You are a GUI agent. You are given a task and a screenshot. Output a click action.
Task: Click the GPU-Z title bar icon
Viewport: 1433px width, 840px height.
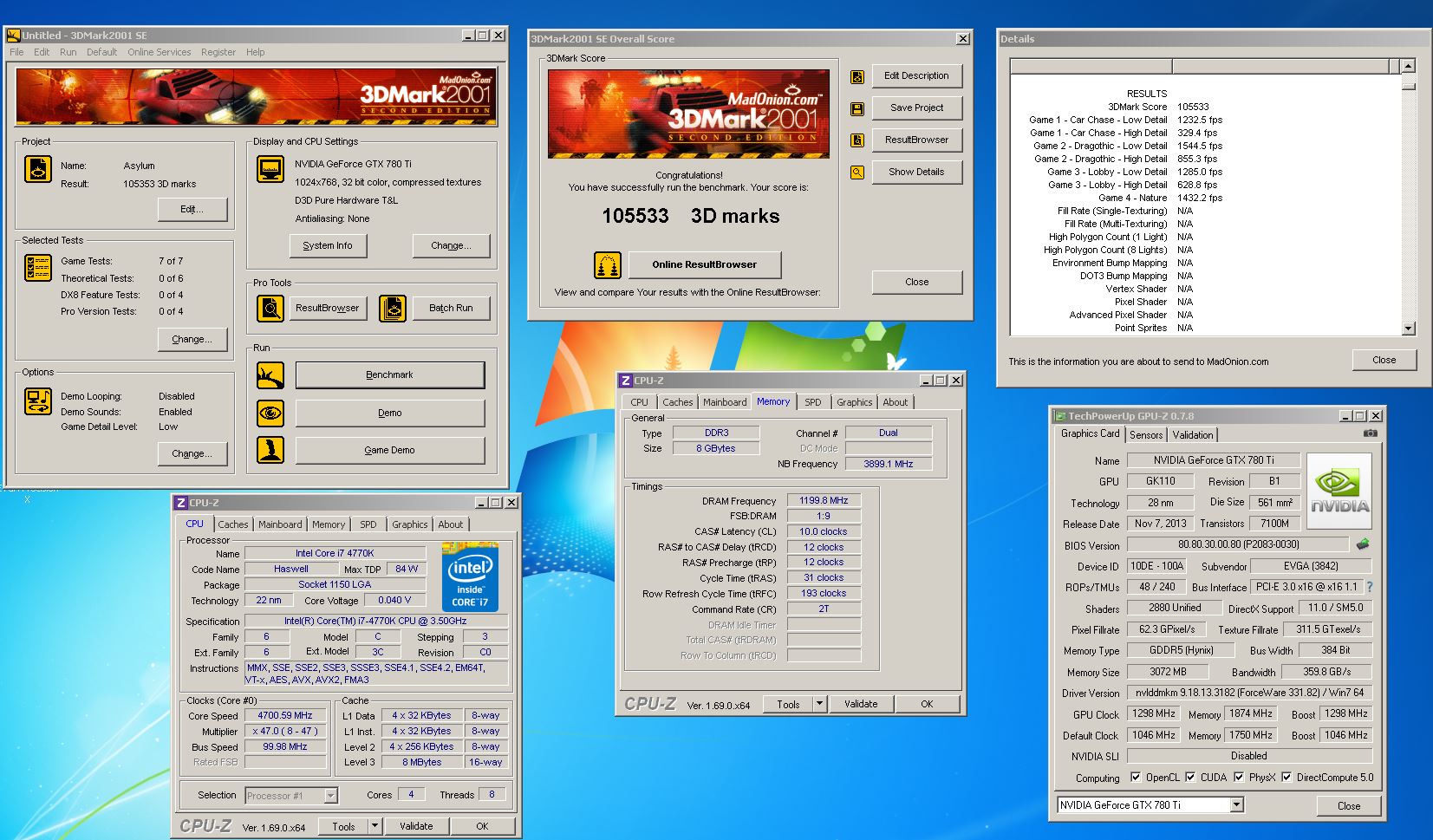pyautogui.click(x=1059, y=416)
